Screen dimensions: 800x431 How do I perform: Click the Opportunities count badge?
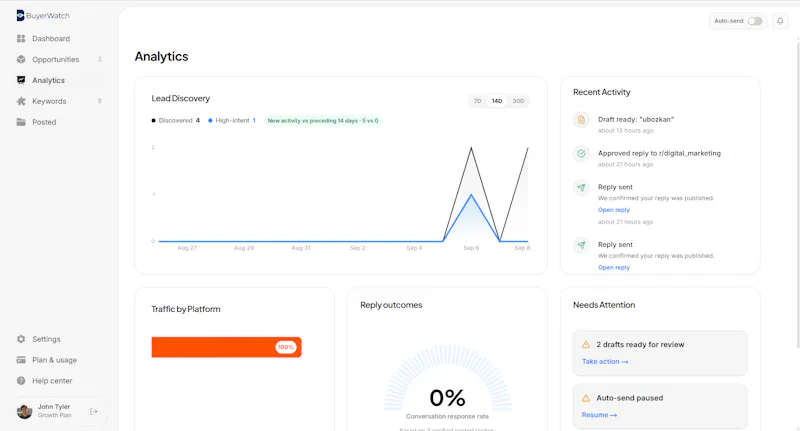pyautogui.click(x=99, y=59)
